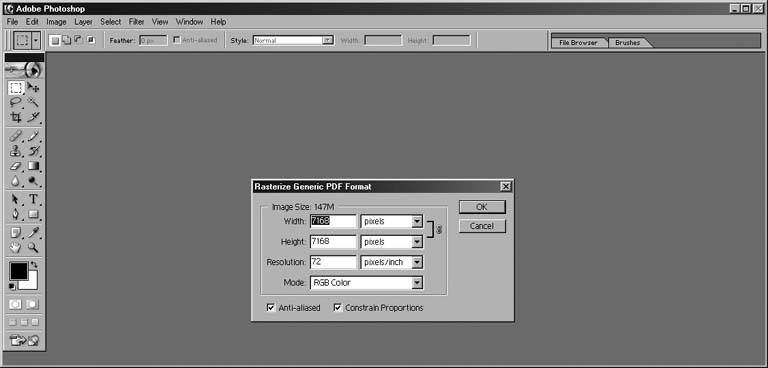Select the Notes tool

pyautogui.click(x=16, y=232)
